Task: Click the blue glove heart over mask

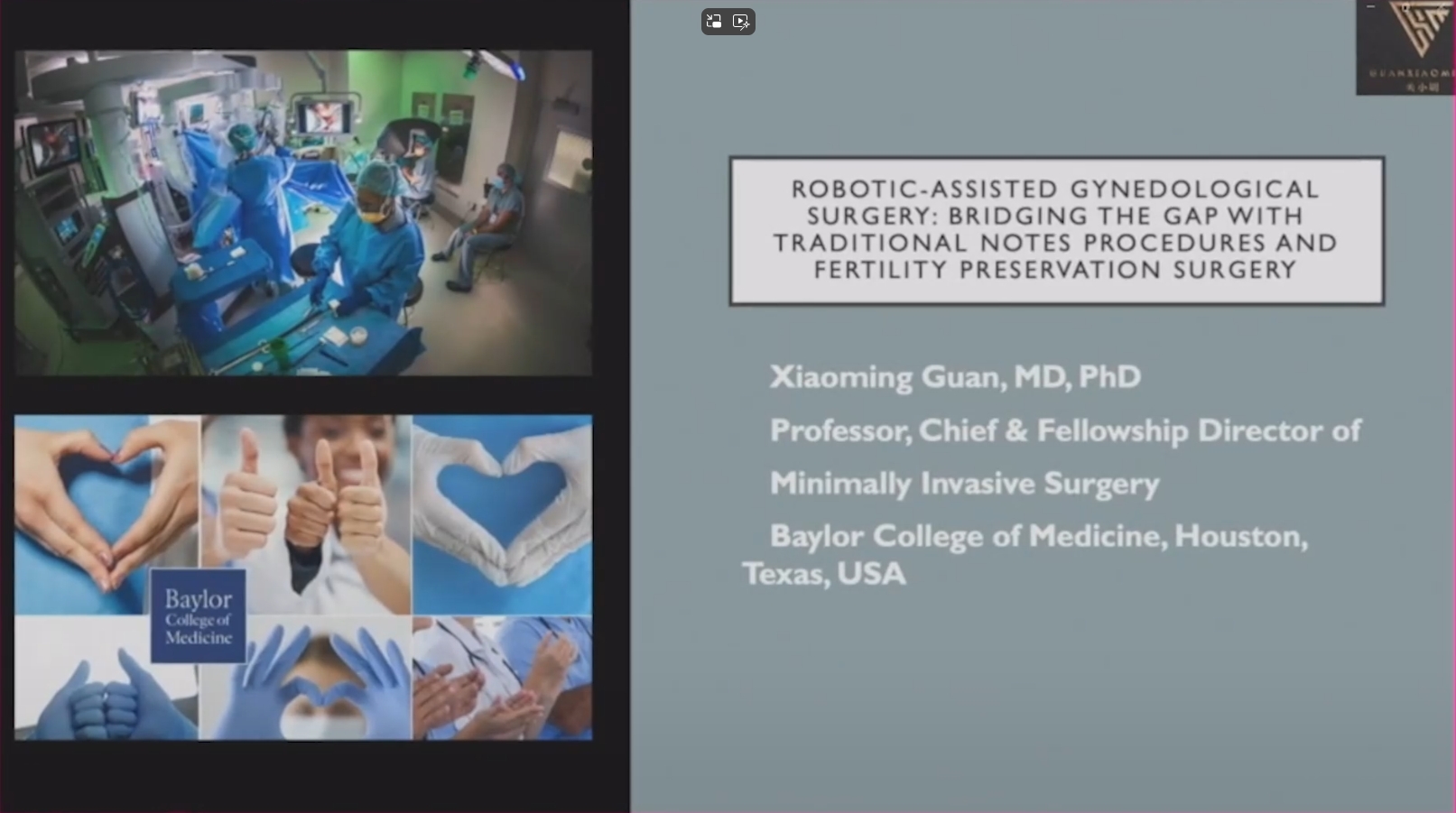Action: coord(307,686)
